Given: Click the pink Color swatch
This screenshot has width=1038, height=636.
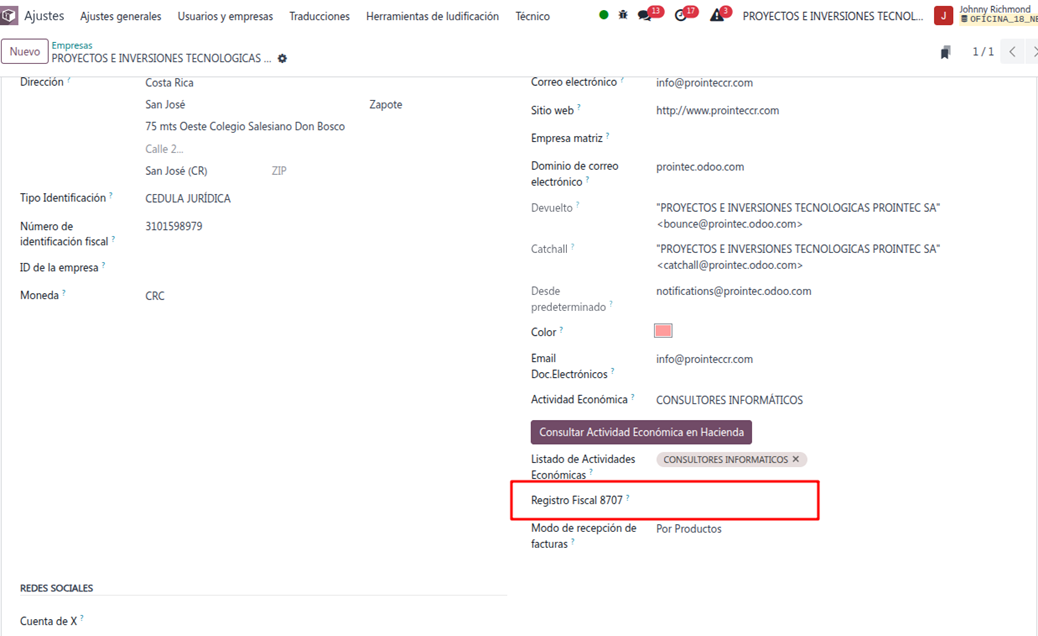Looking at the screenshot, I should pyautogui.click(x=663, y=331).
